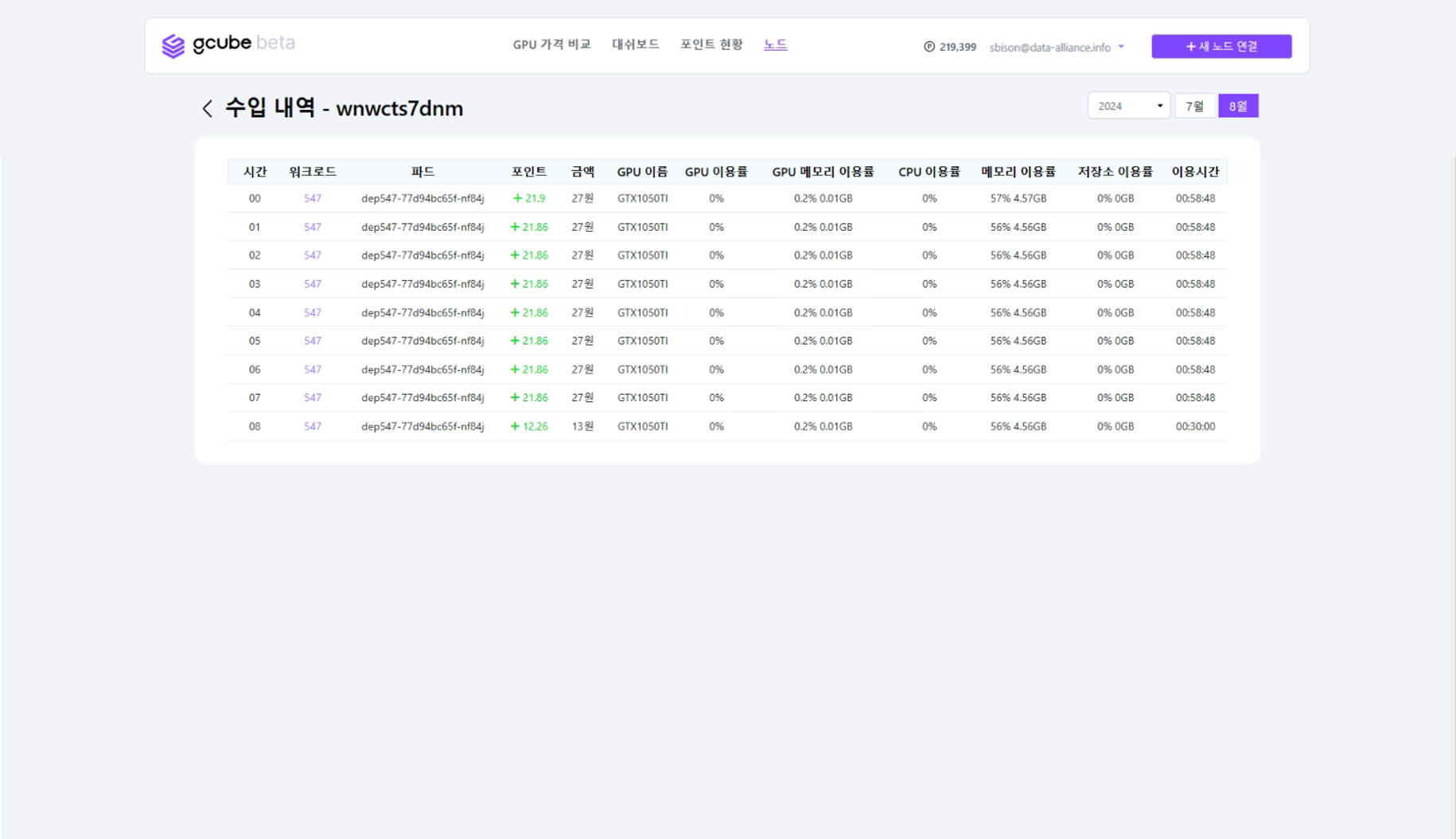Click the pod name in row 08
Image resolution: width=1456 pixels, height=839 pixels.
click(422, 427)
